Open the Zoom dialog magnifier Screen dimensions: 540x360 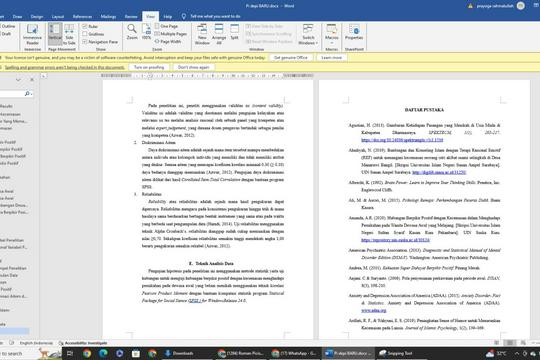coord(132,32)
